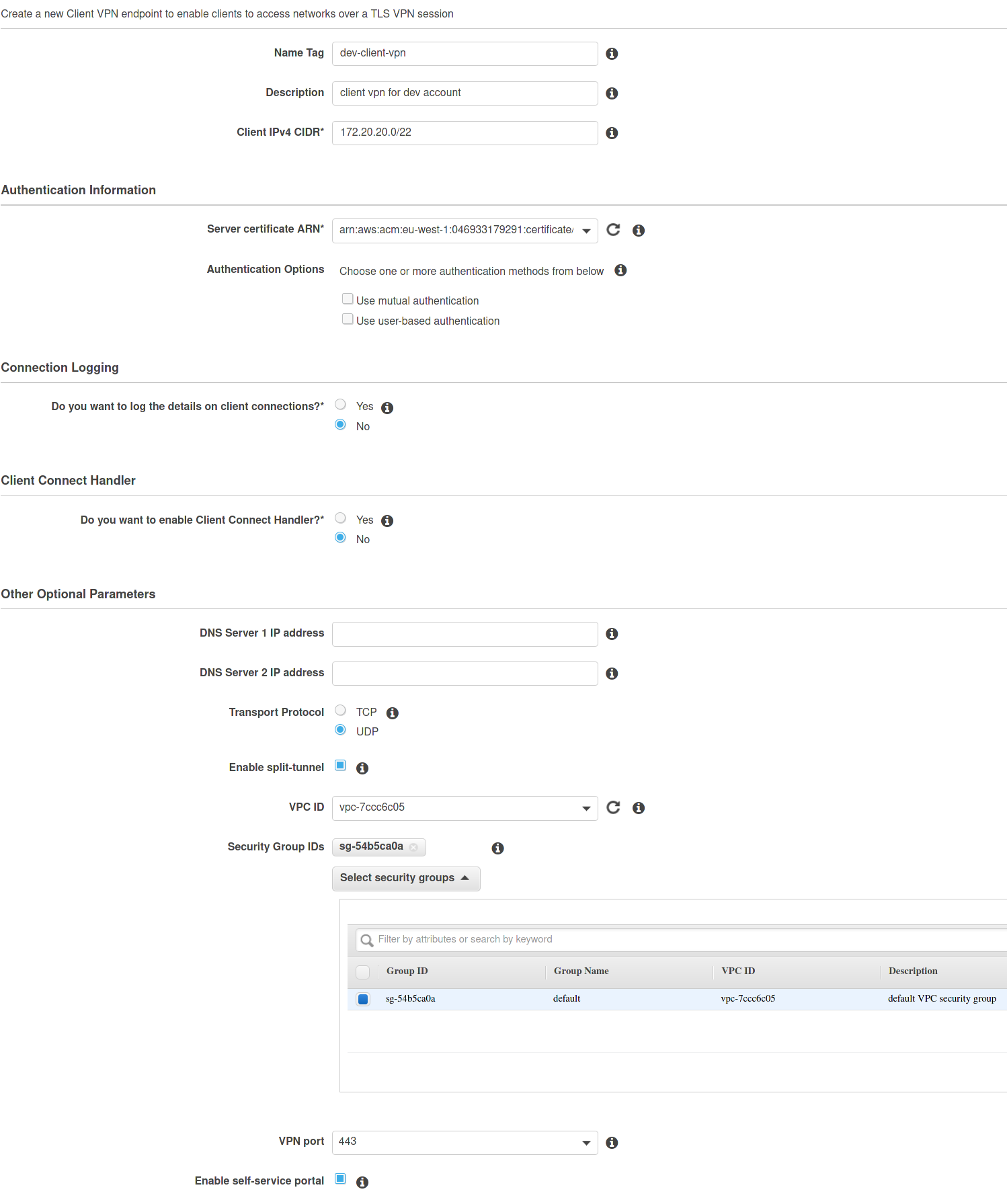1007x1204 pixels.
Task: Click info icon next to Authentication Options
Action: point(620,270)
